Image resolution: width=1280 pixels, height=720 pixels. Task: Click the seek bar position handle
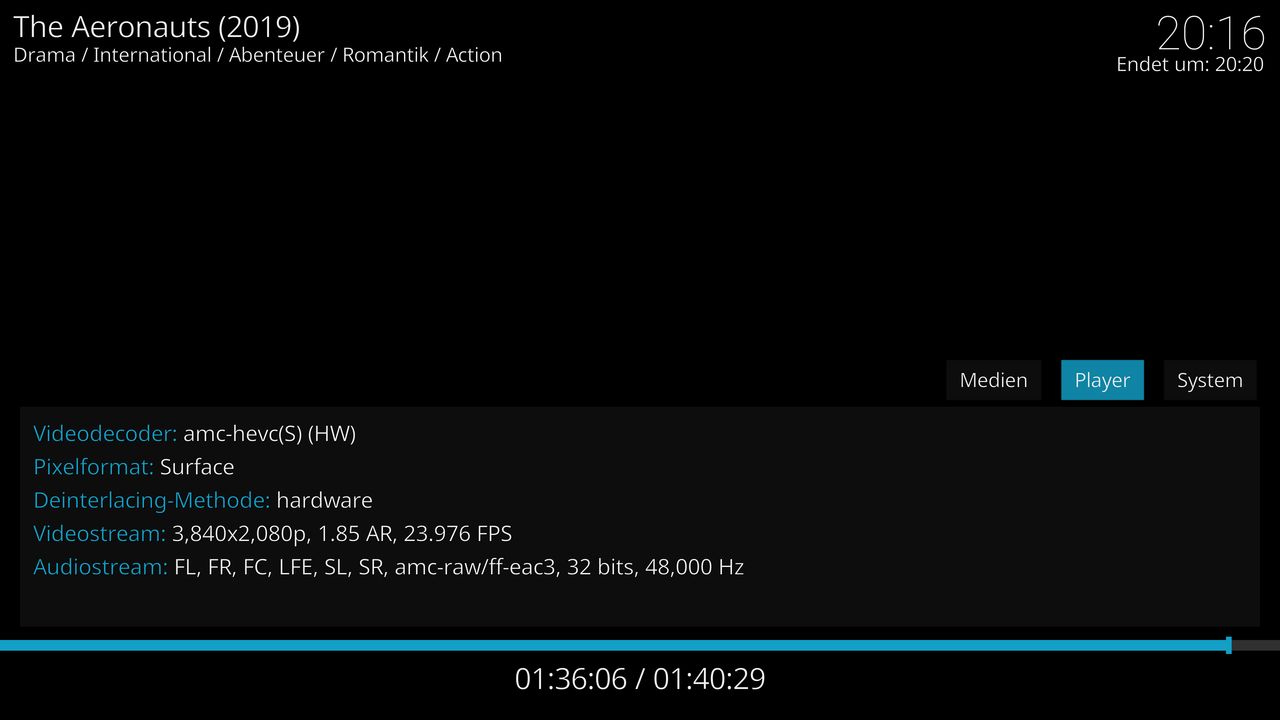pyautogui.click(x=1229, y=645)
